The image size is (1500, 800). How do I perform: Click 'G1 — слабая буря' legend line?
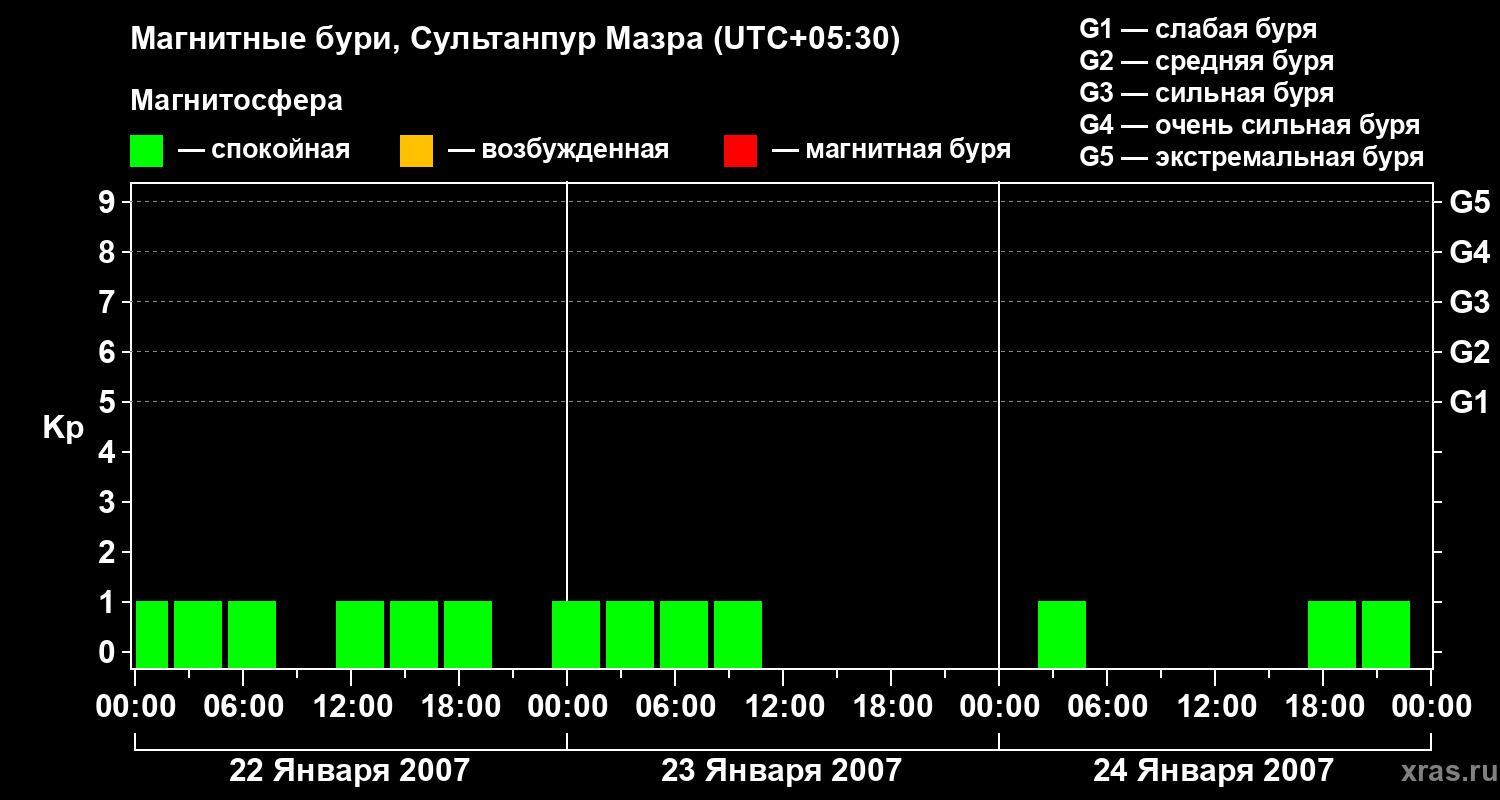pyautogui.click(x=1198, y=29)
